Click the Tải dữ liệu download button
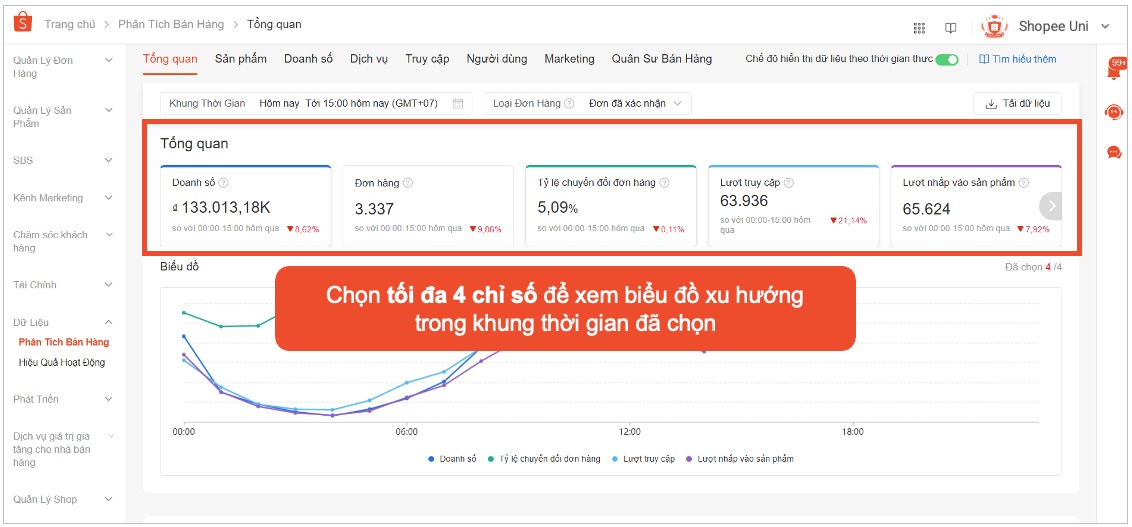The width and height of the screenshot is (1132, 527). click(1017, 103)
